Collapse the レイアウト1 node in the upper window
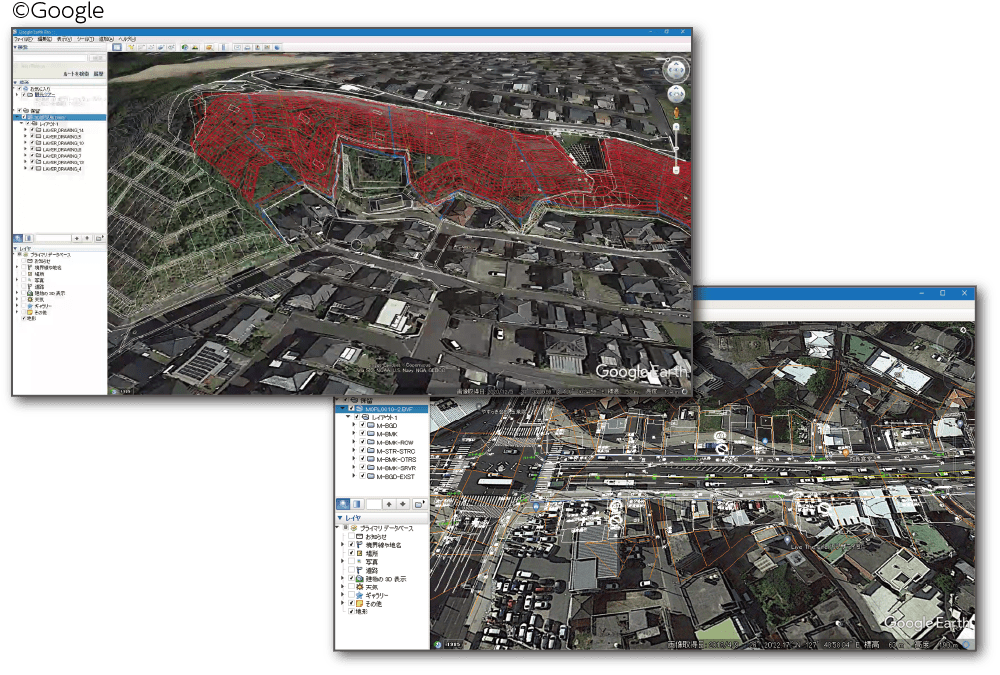The image size is (1000, 675). (x=22, y=124)
